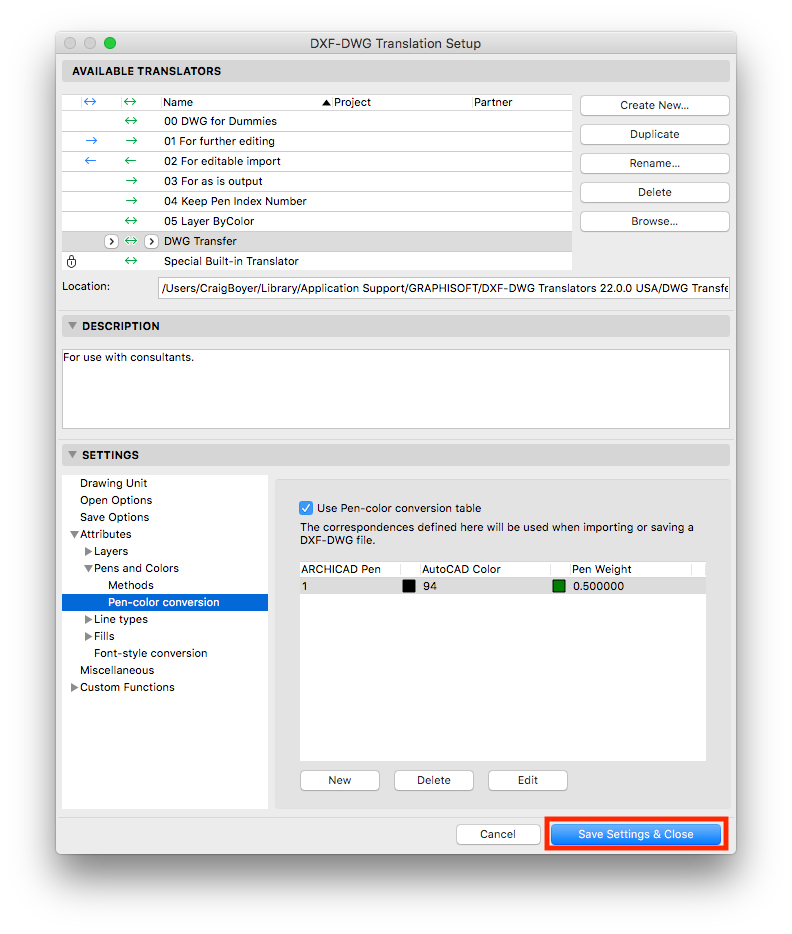Click green import arrow for 02 For editable import
This screenshot has height=934, width=792.
(130, 161)
